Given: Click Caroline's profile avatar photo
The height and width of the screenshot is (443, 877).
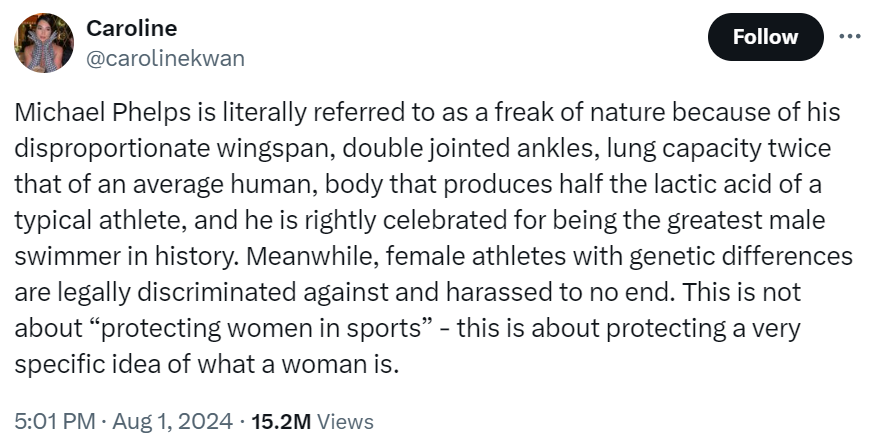Looking at the screenshot, I should (x=43, y=43).
